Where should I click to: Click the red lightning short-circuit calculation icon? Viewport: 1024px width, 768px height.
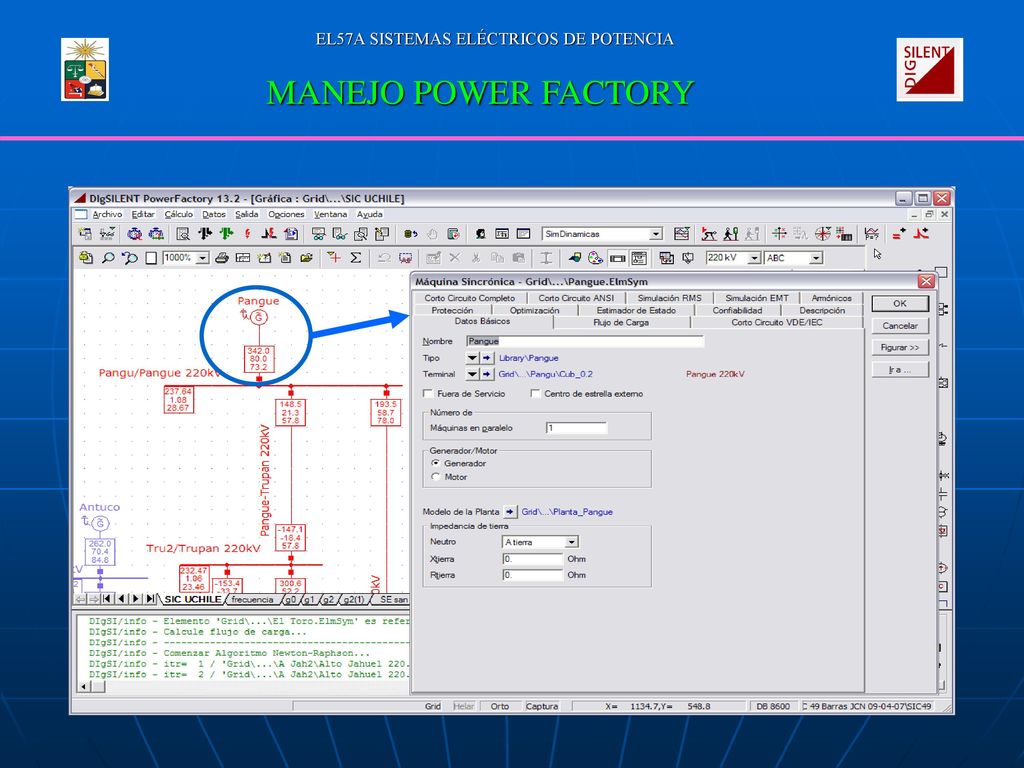(x=248, y=234)
